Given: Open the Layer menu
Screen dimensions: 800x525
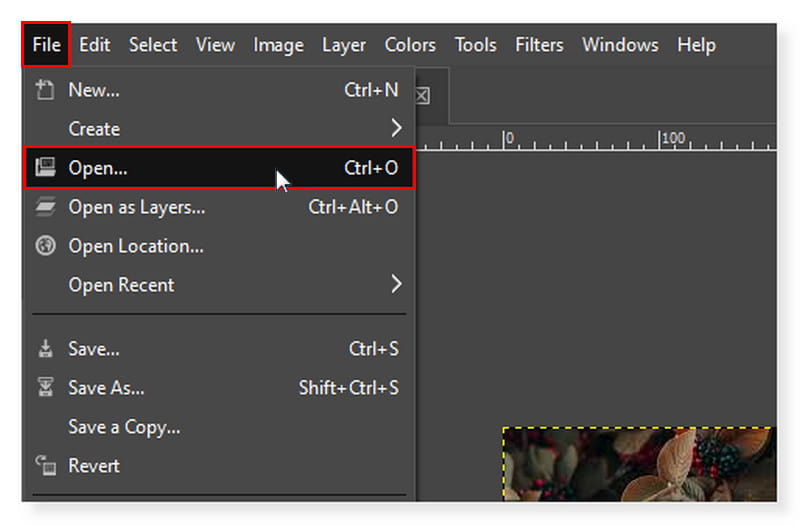Looking at the screenshot, I should 343,45.
